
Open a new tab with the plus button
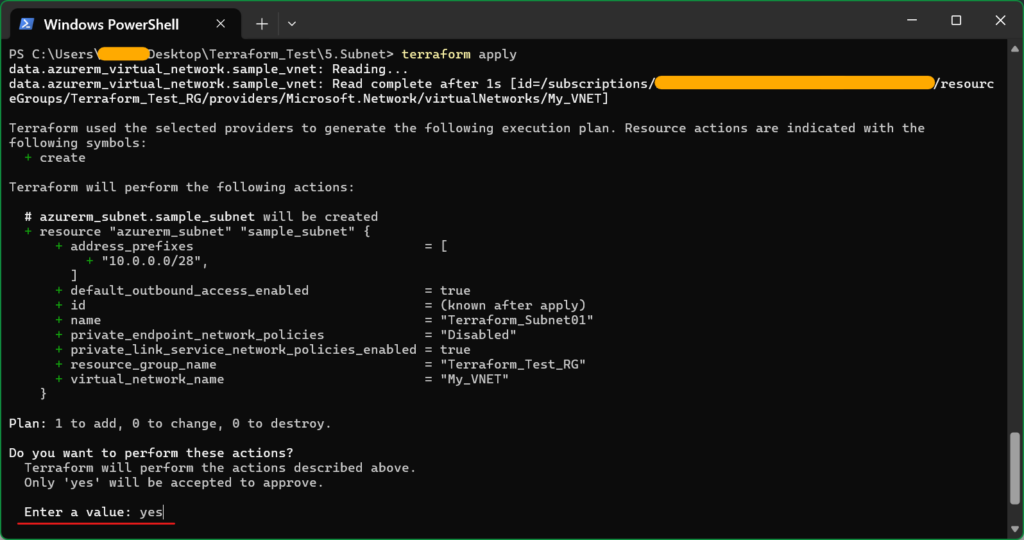262,24
